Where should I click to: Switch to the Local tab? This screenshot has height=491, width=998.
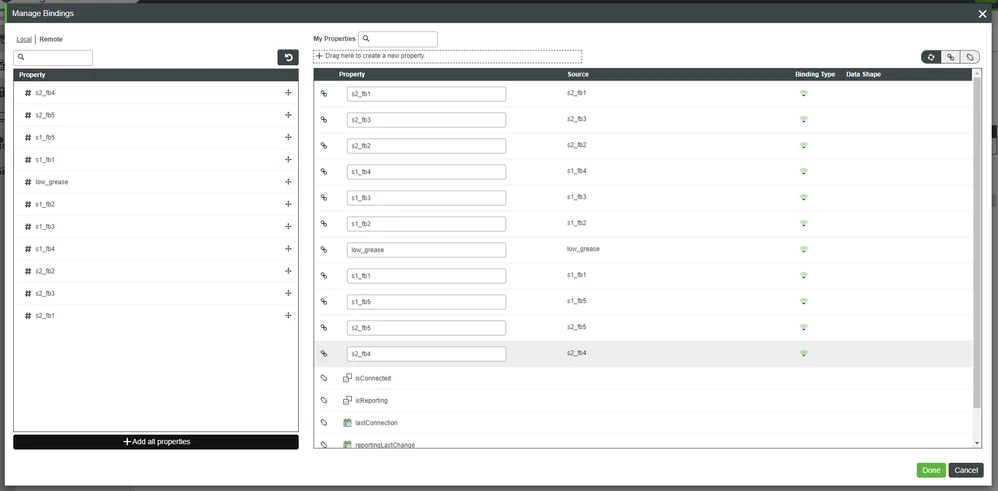pos(24,39)
